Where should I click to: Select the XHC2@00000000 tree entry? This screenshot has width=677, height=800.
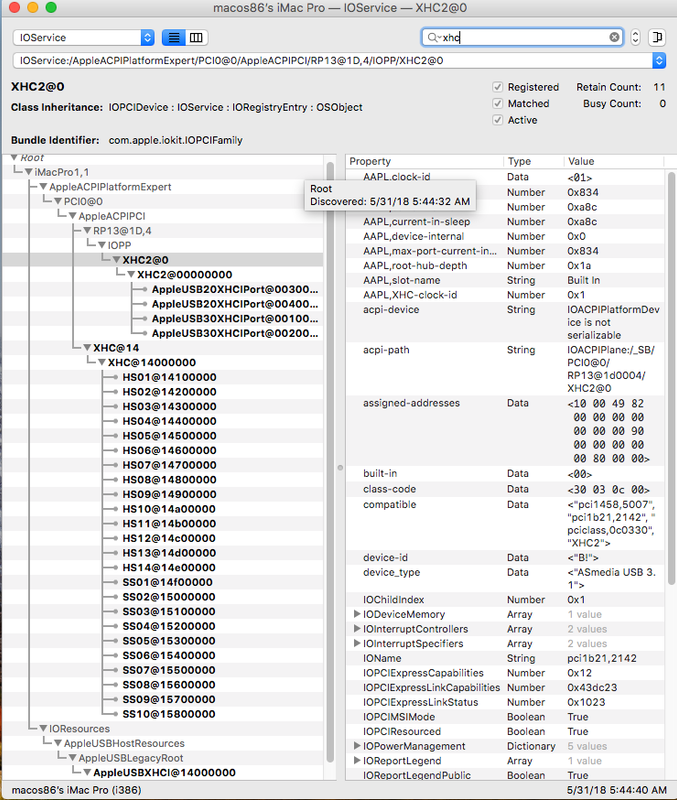pos(185,274)
